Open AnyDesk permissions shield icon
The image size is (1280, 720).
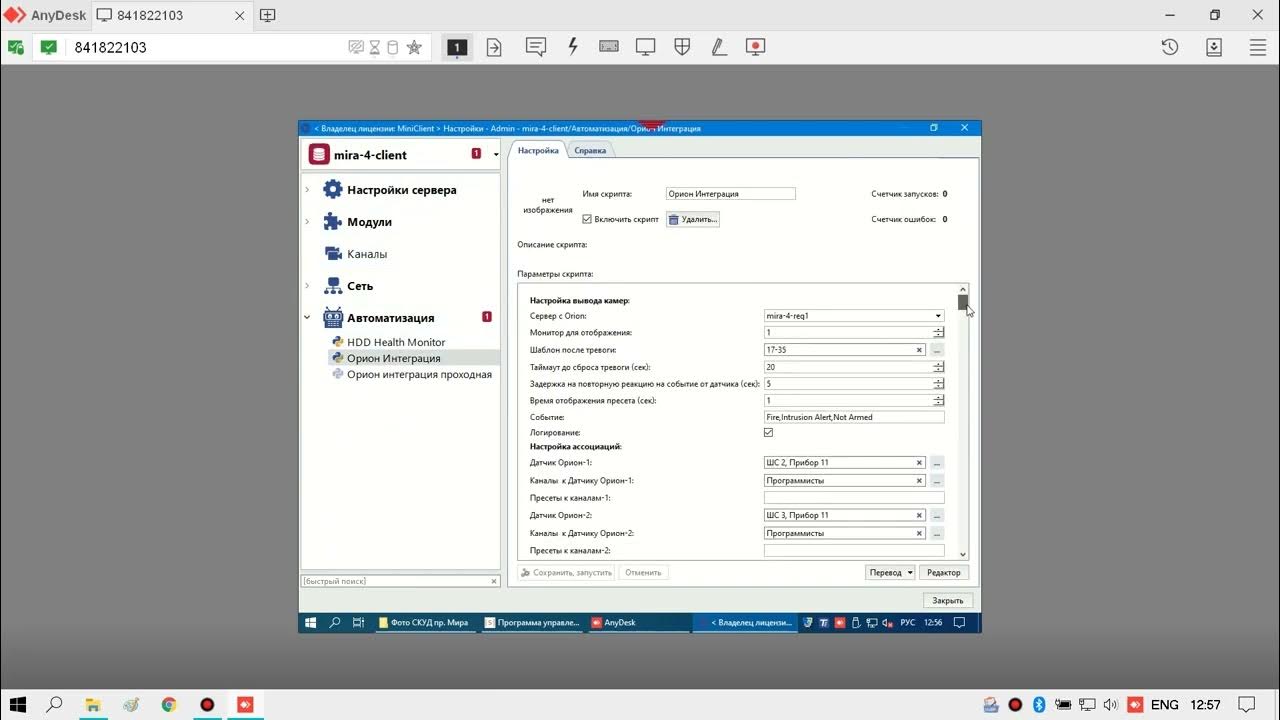(682, 47)
